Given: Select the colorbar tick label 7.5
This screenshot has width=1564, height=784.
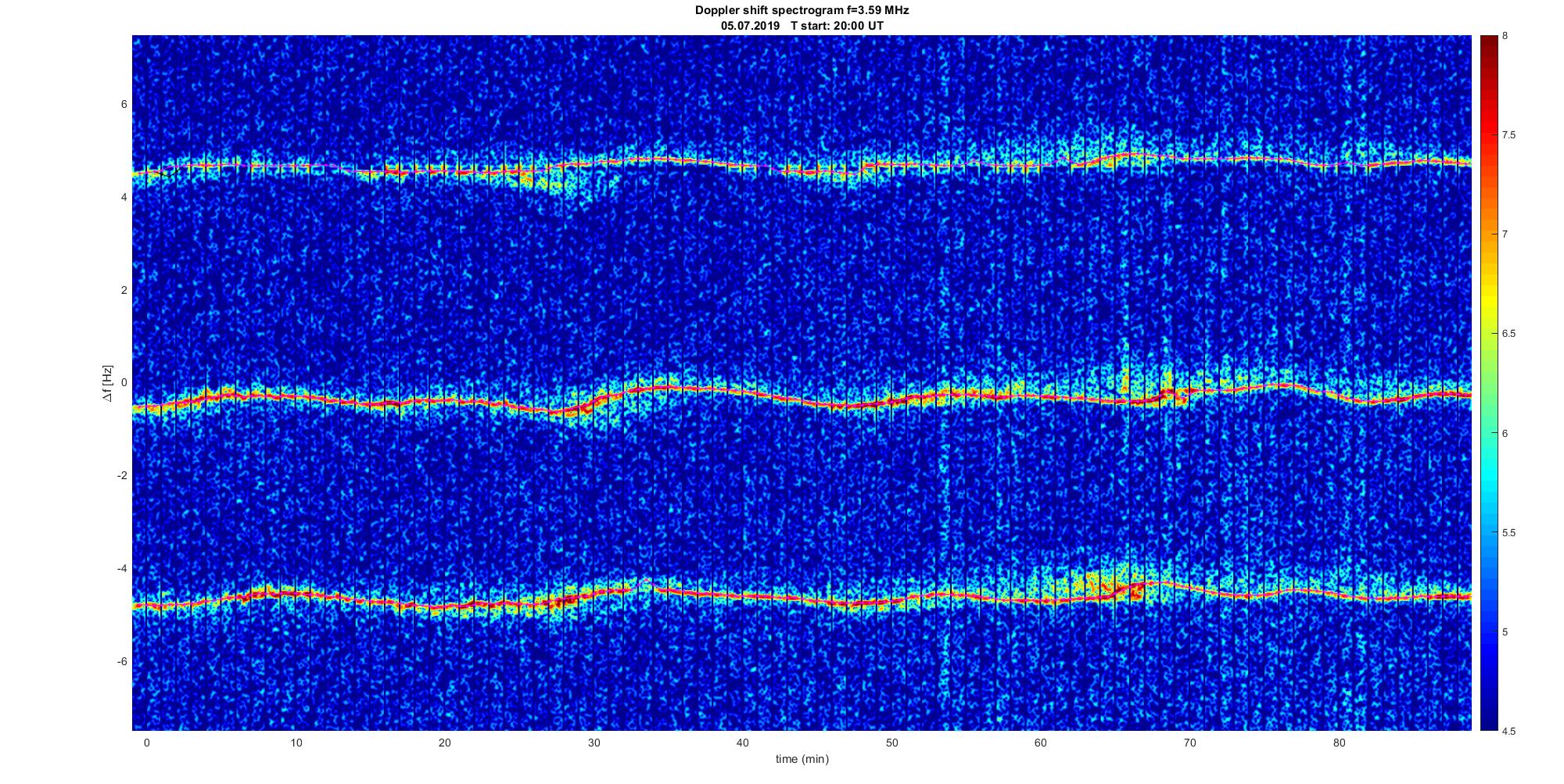Looking at the screenshot, I should (1508, 135).
